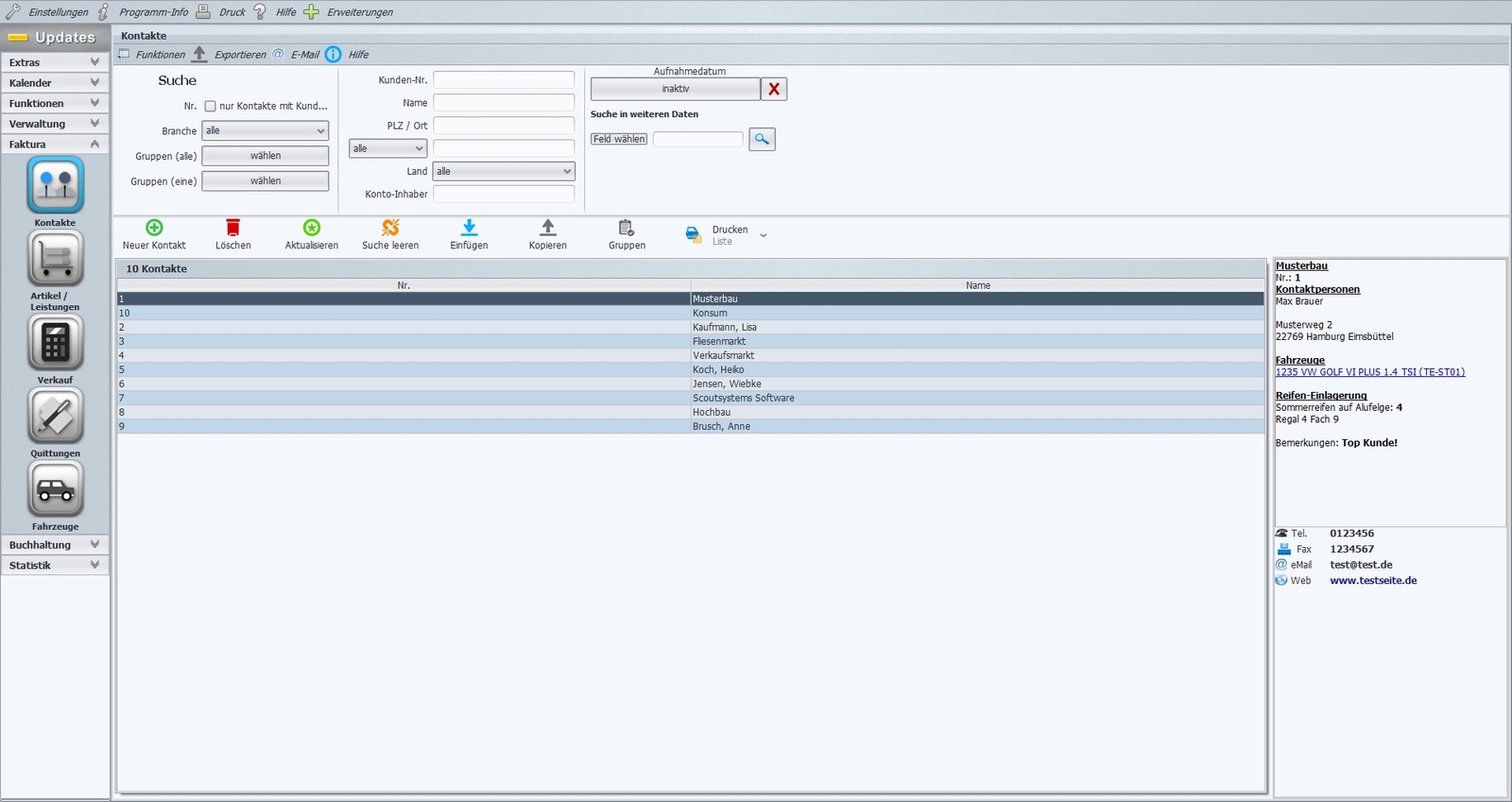Open the Kontakte module icon in sidebar

55,185
